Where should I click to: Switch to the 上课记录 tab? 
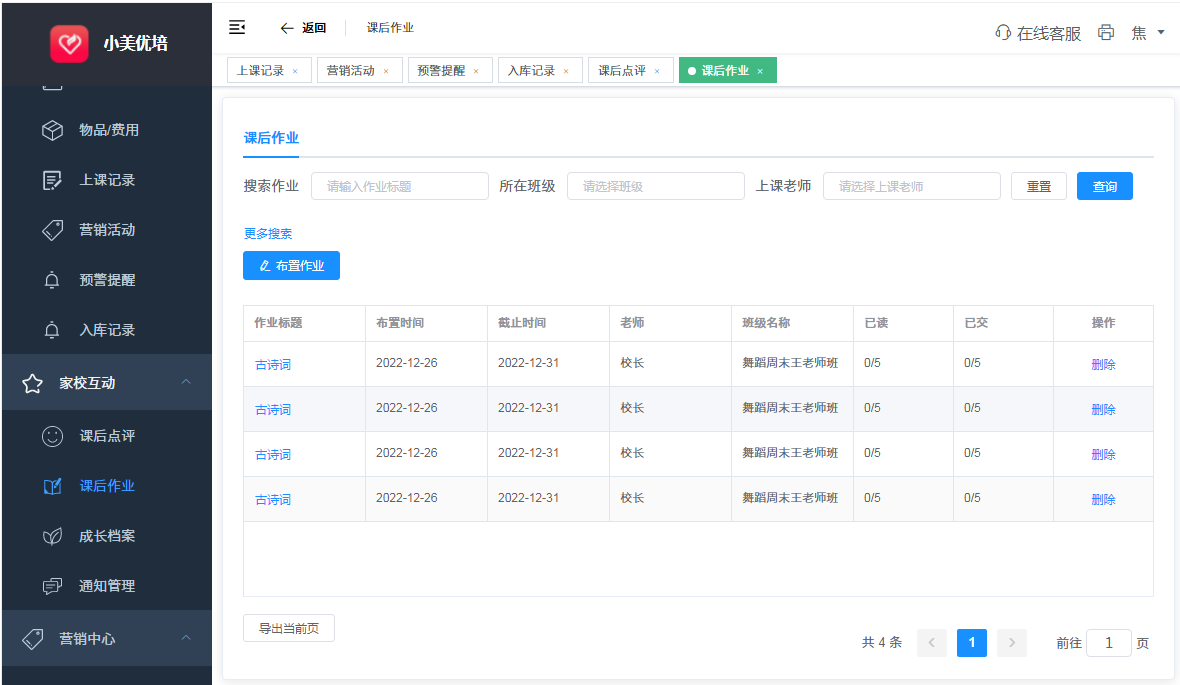[260, 71]
